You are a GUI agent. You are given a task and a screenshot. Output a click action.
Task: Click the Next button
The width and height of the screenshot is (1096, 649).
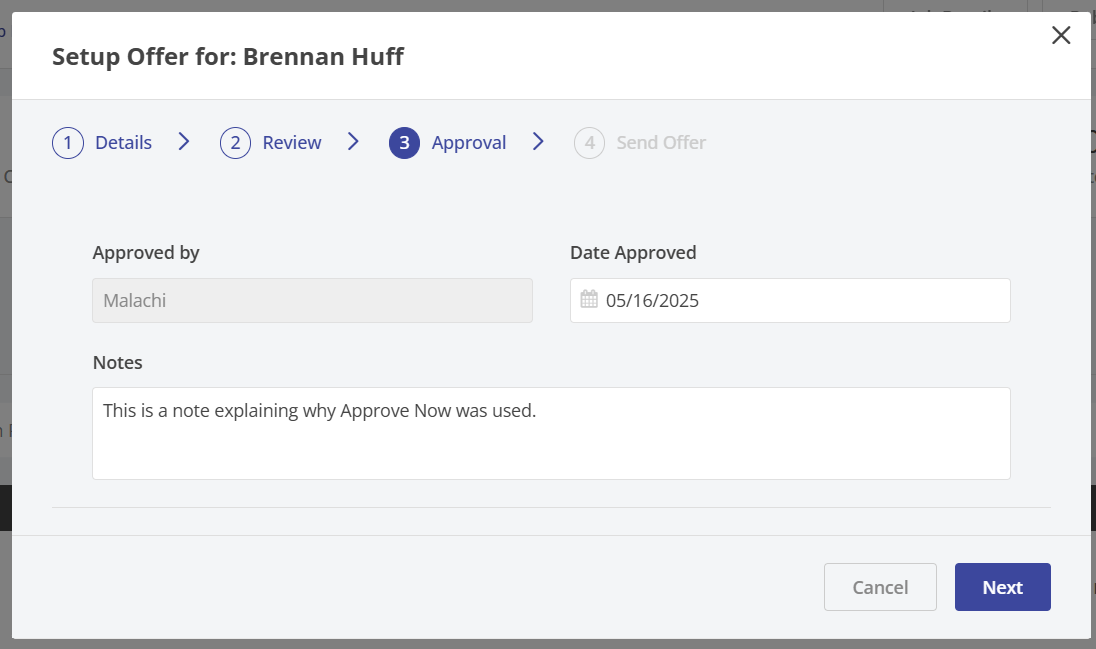click(x=1002, y=587)
